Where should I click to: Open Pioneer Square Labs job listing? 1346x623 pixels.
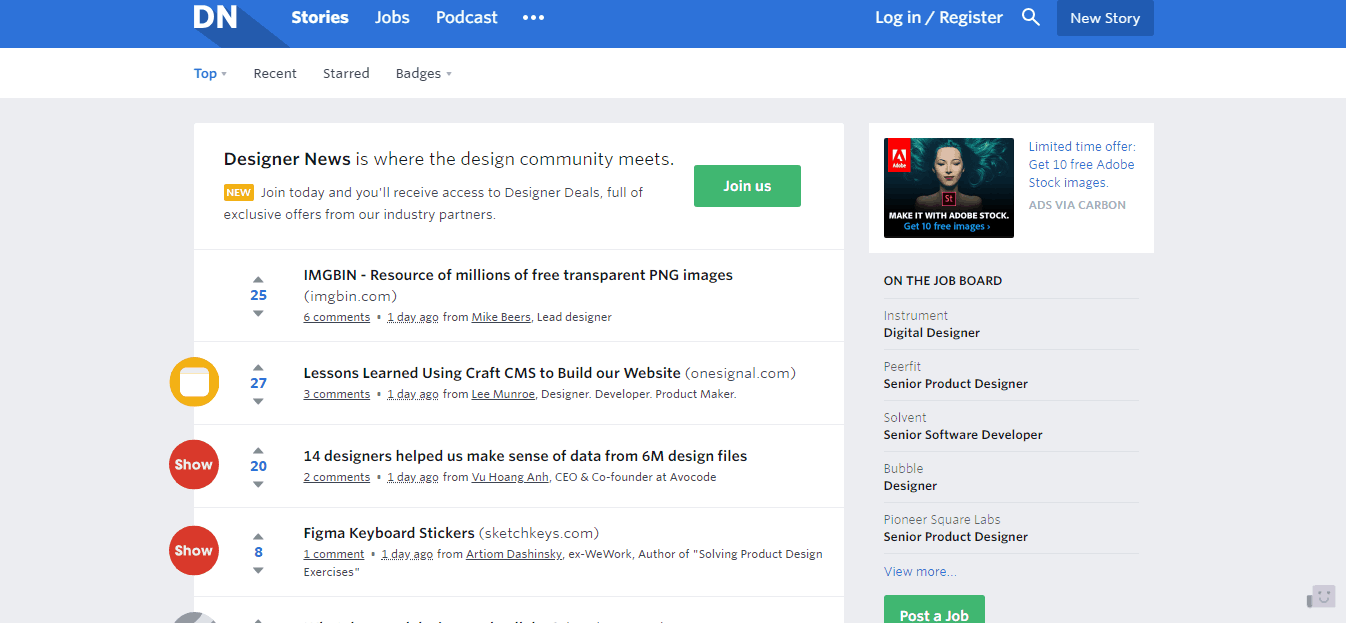coord(1011,528)
